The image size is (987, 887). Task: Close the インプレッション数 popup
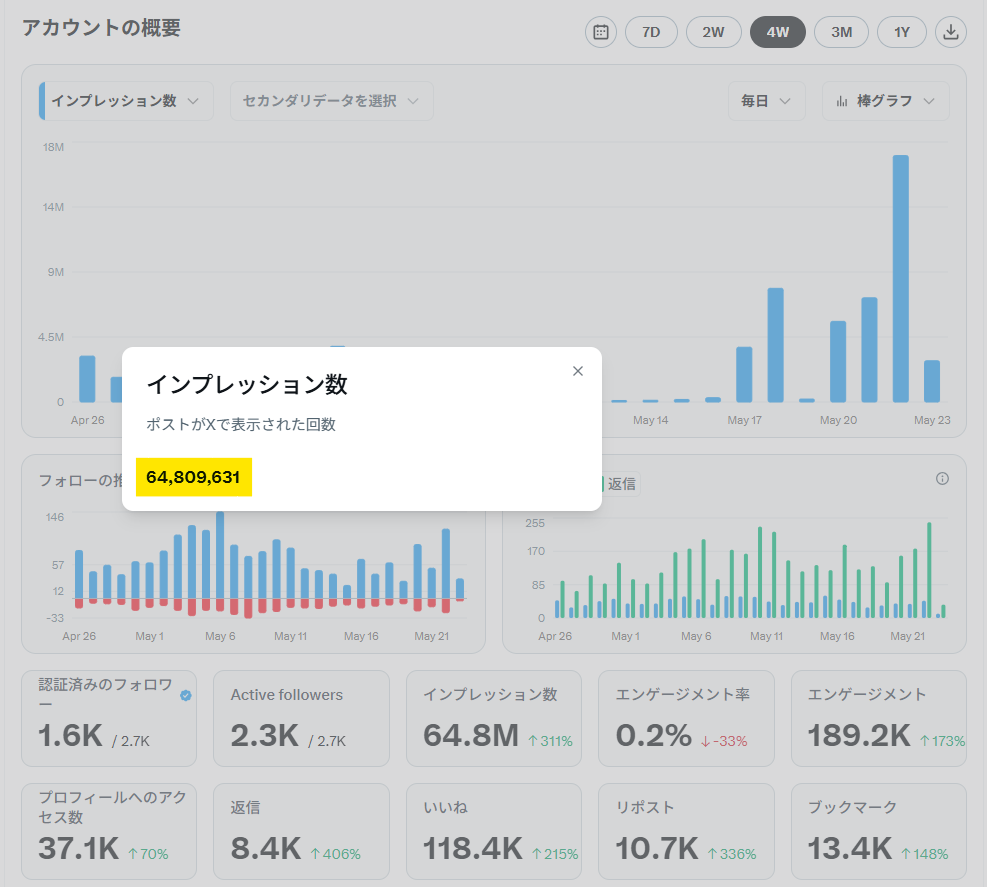point(578,371)
